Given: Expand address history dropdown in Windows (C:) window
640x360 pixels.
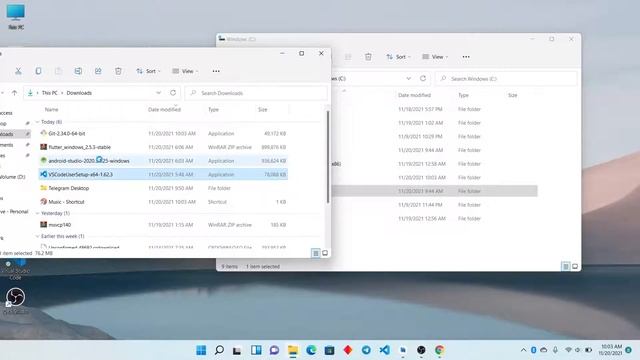Looking at the screenshot, I should point(409,78).
